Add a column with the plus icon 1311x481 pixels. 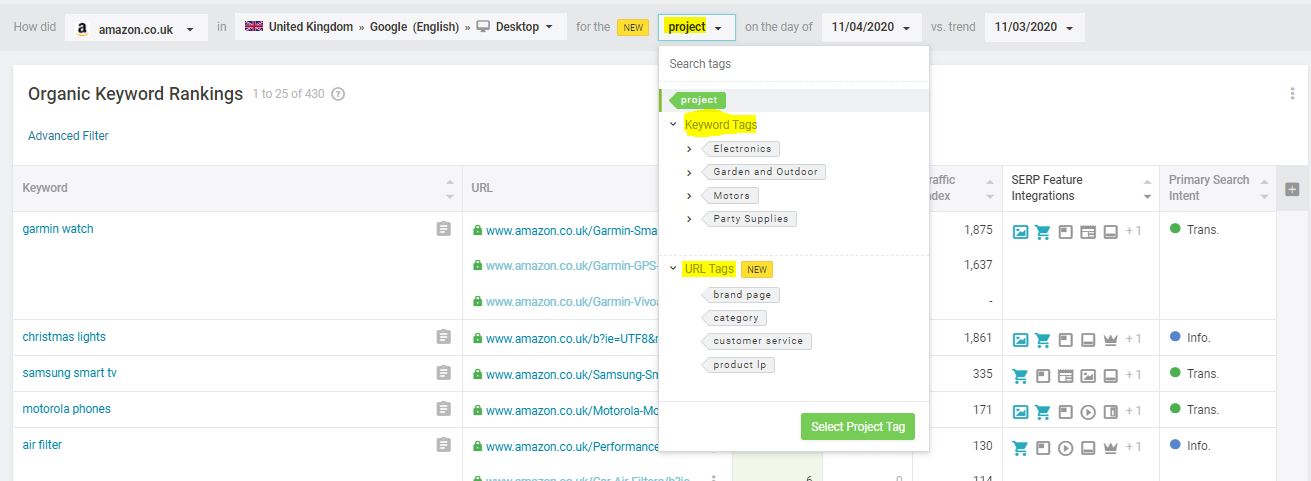[x=1292, y=189]
